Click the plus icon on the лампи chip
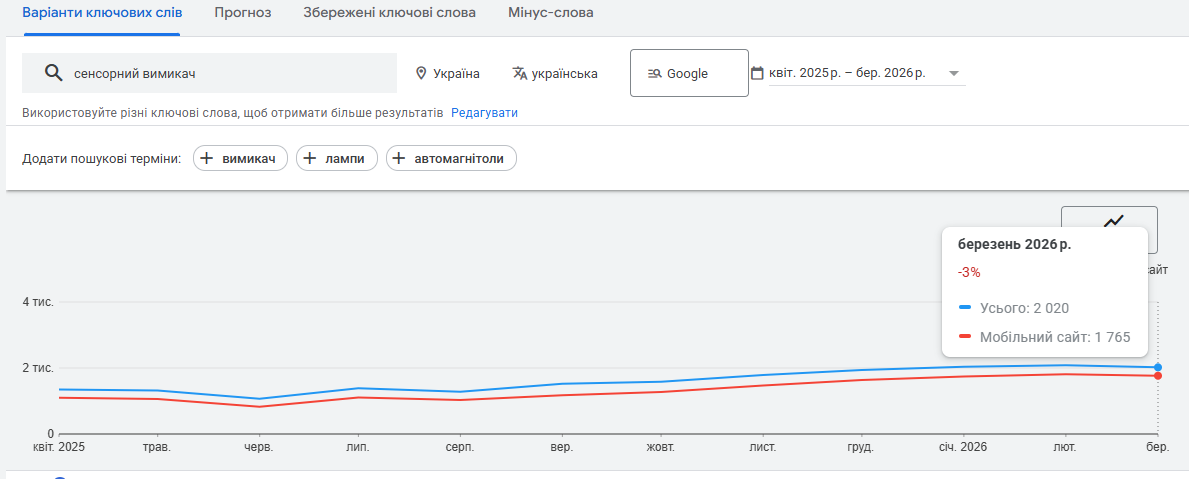The height and width of the screenshot is (479, 1189). (x=310, y=158)
